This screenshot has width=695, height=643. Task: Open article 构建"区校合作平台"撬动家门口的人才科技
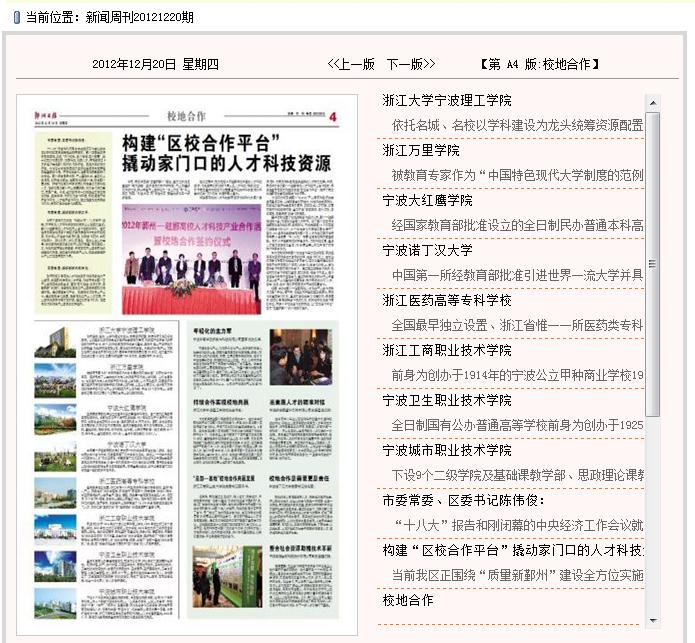[513, 551]
